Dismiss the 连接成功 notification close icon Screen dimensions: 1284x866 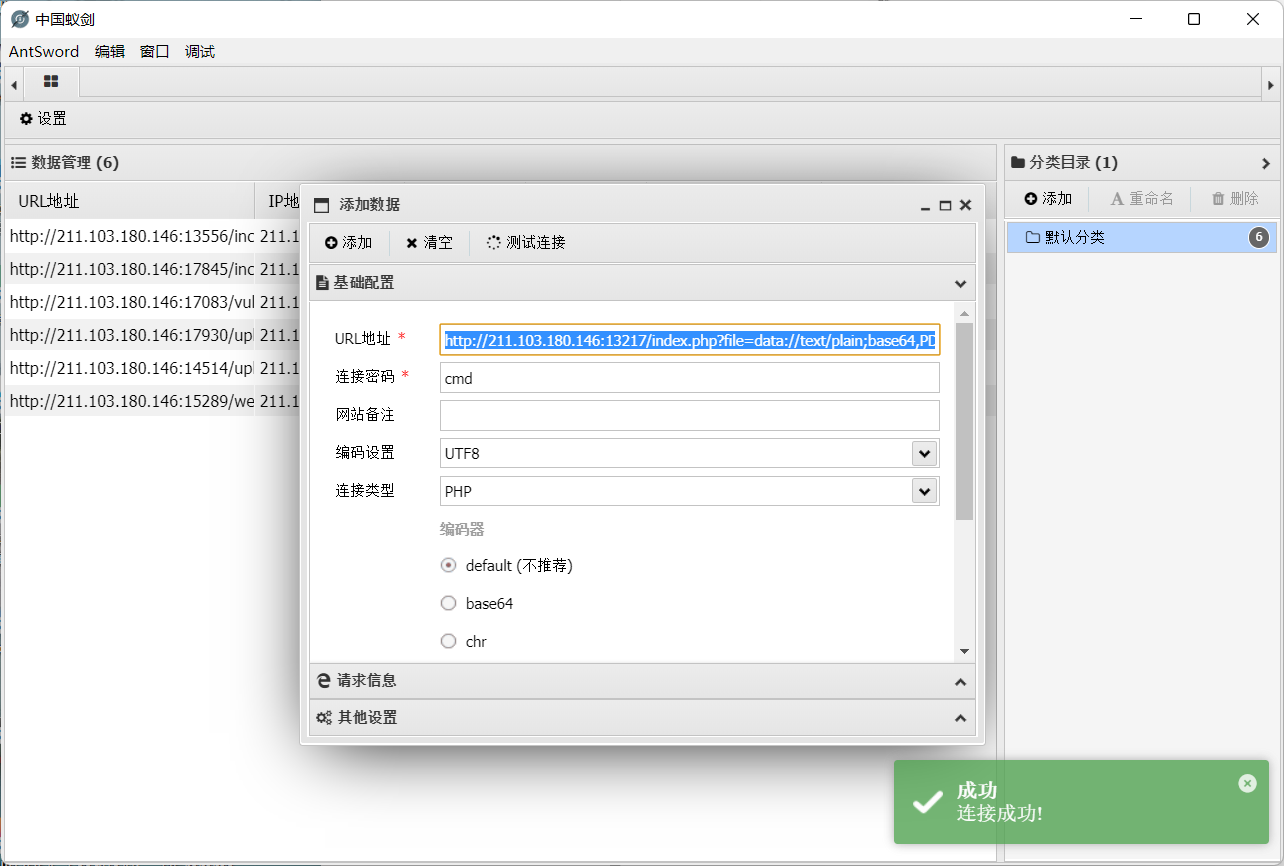1247,783
